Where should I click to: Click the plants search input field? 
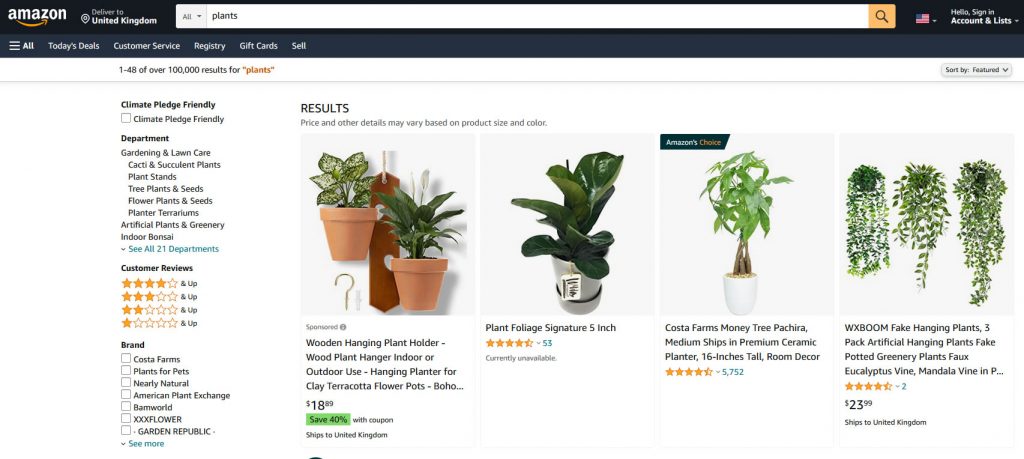click(x=537, y=16)
